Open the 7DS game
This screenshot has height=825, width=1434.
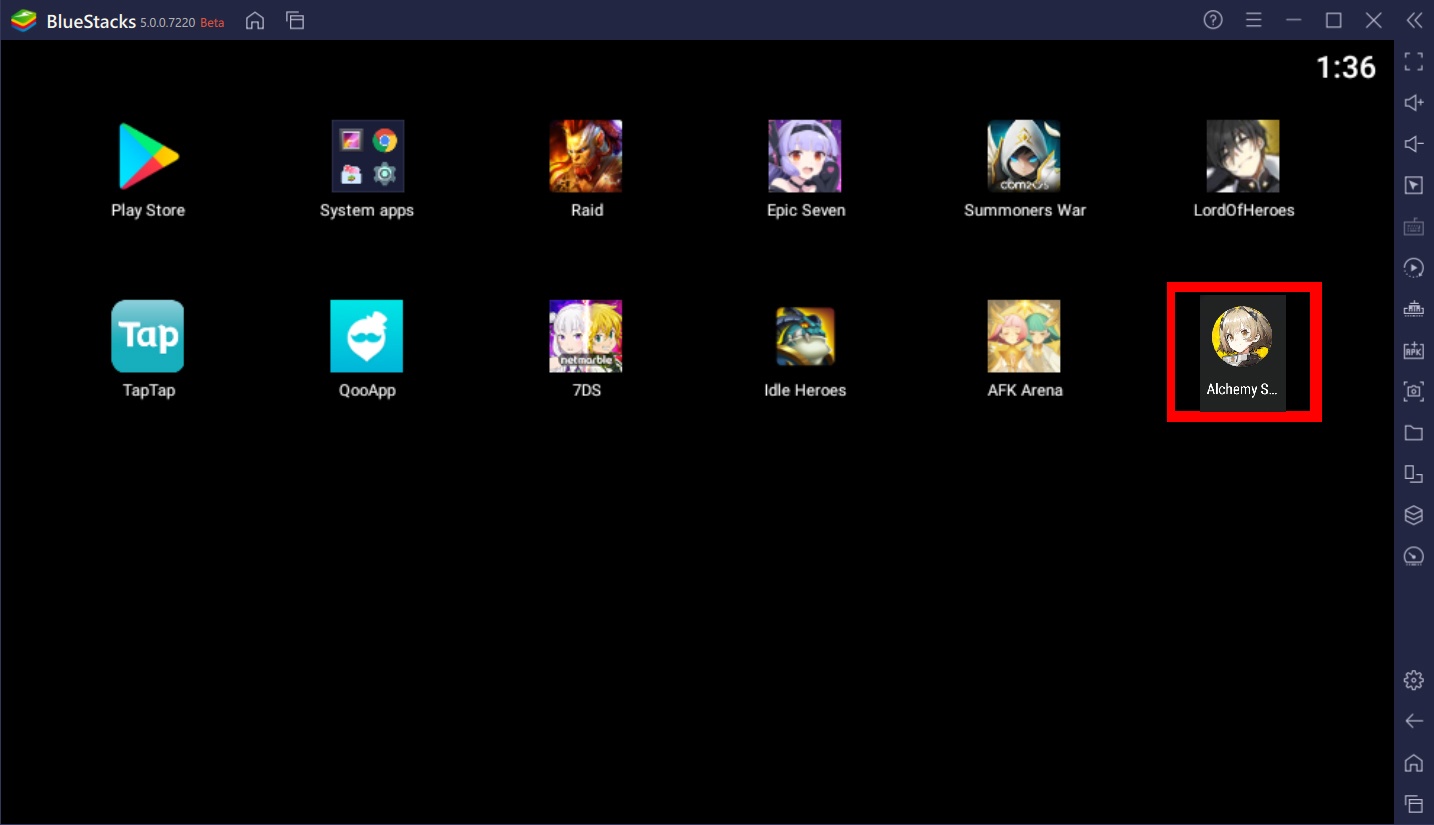pyautogui.click(x=586, y=337)
